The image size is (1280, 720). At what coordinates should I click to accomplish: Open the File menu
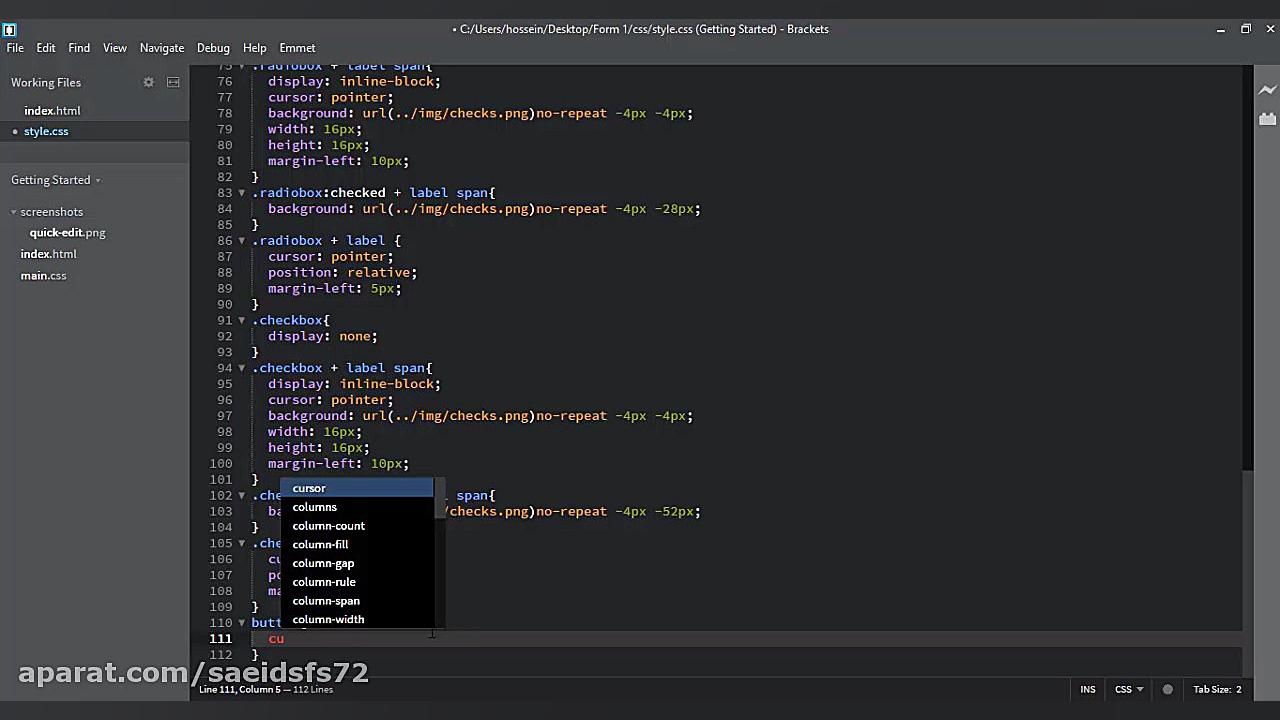click(x=15, y=48)
